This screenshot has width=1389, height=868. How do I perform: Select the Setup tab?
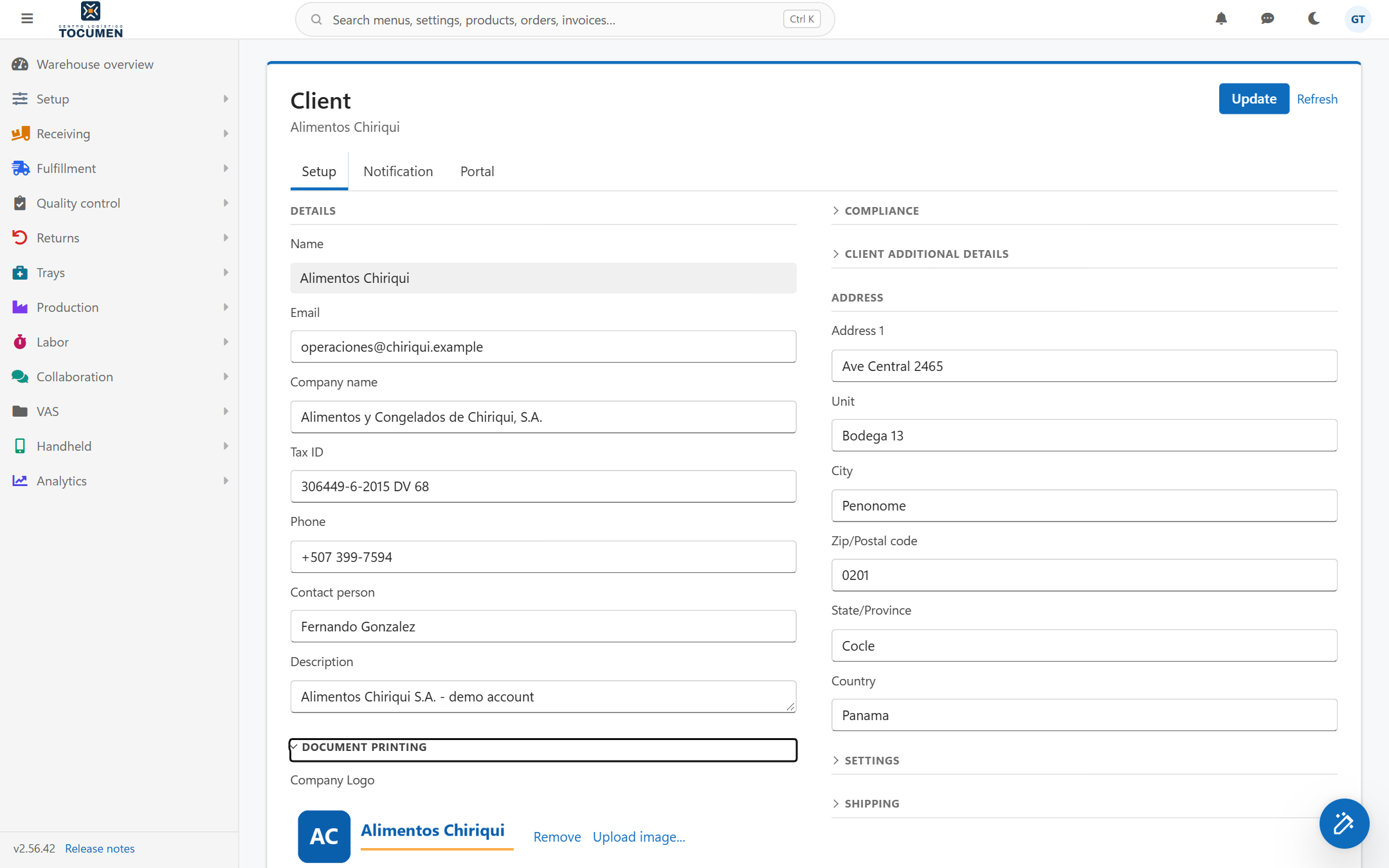click(319, 172)
